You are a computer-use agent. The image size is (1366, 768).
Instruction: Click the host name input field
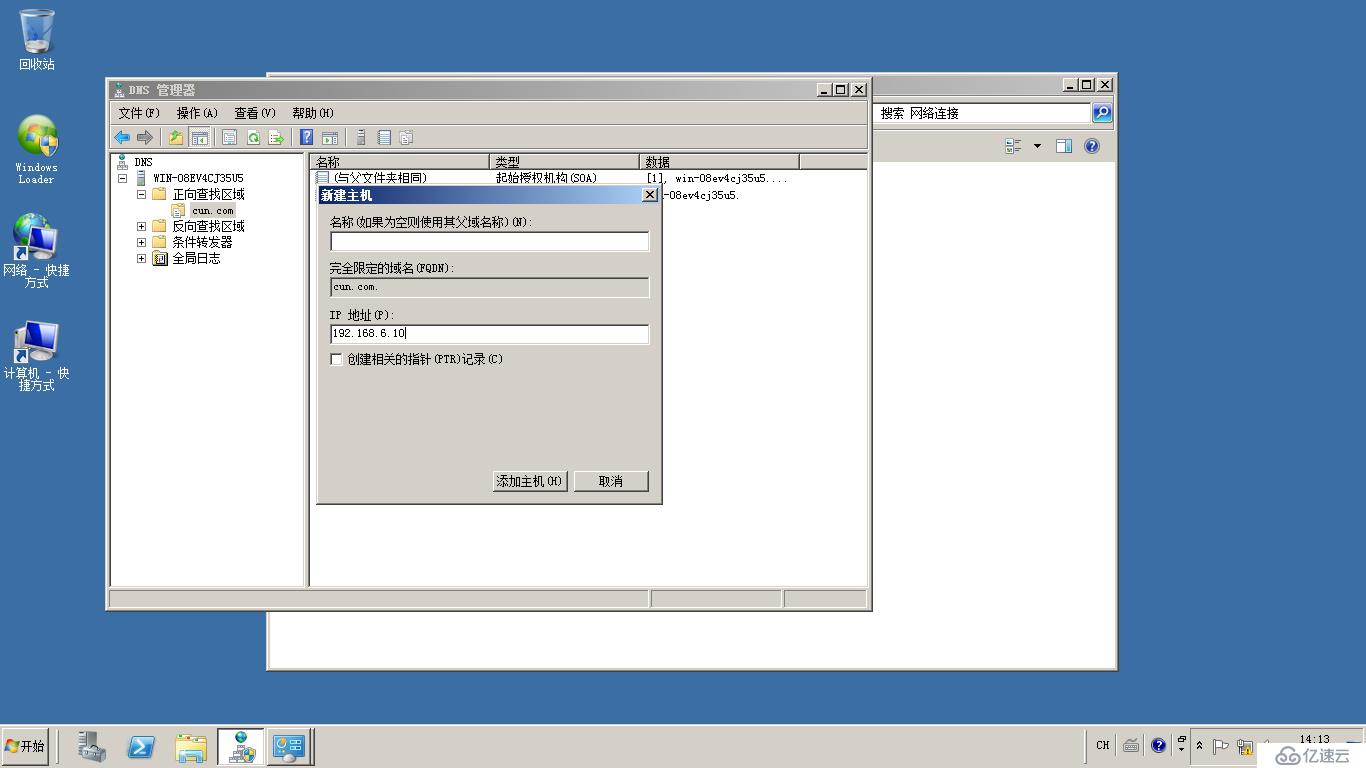pyautogui.click(x=490, y=241)
